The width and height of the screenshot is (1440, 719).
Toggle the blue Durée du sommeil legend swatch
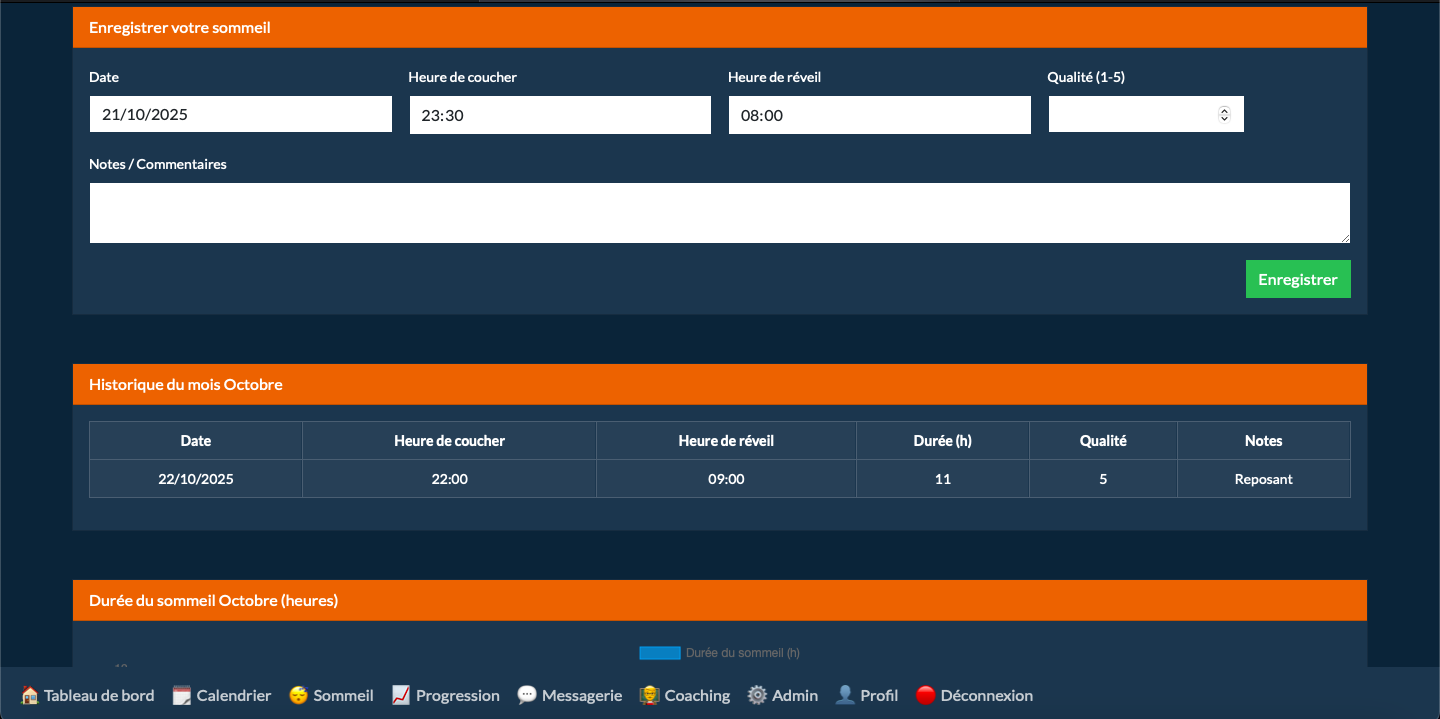(659, 653)
